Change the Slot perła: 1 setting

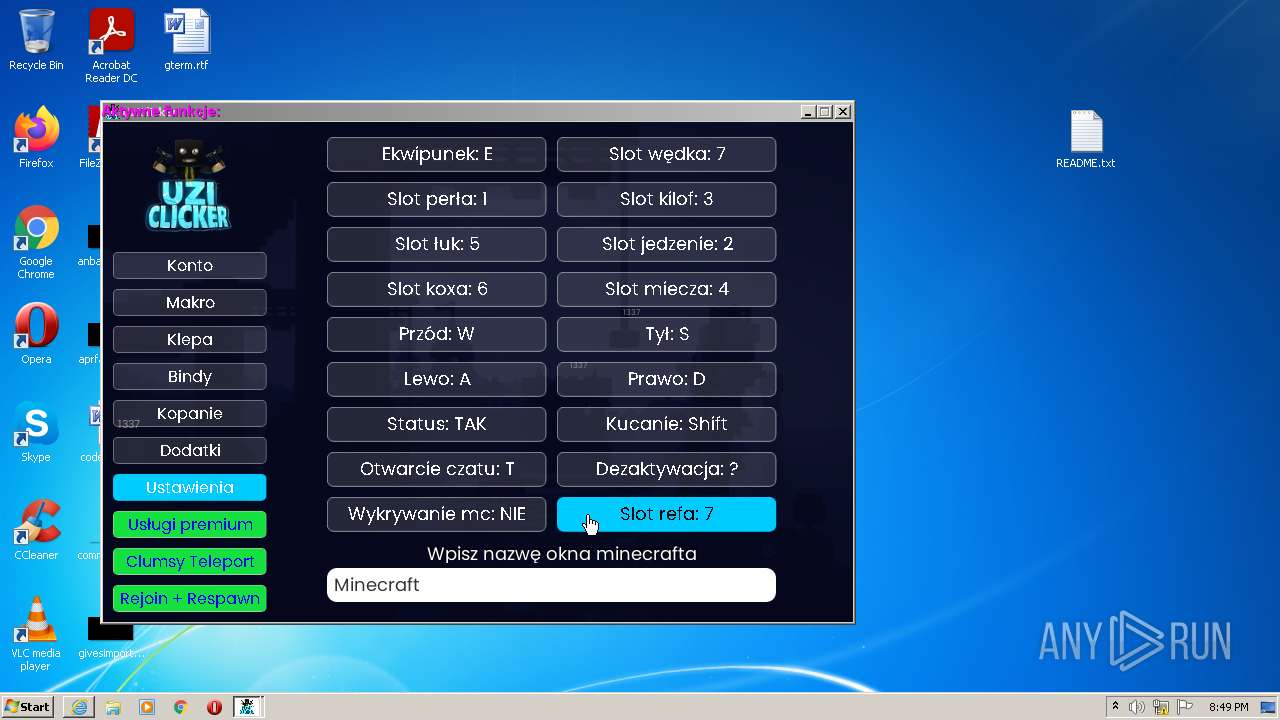point(437,199)
